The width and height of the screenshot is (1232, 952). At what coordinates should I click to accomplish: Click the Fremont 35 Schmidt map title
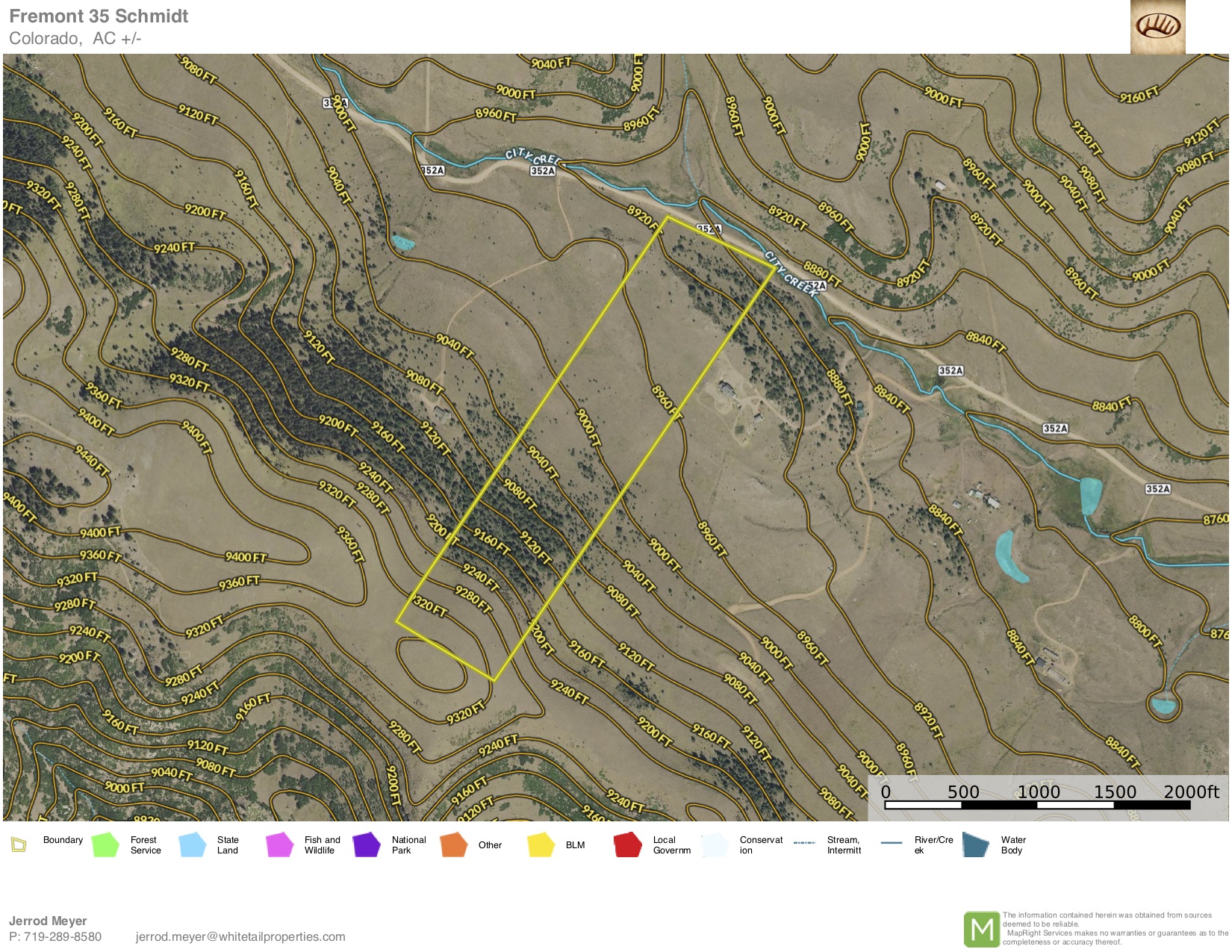[99, 16]
